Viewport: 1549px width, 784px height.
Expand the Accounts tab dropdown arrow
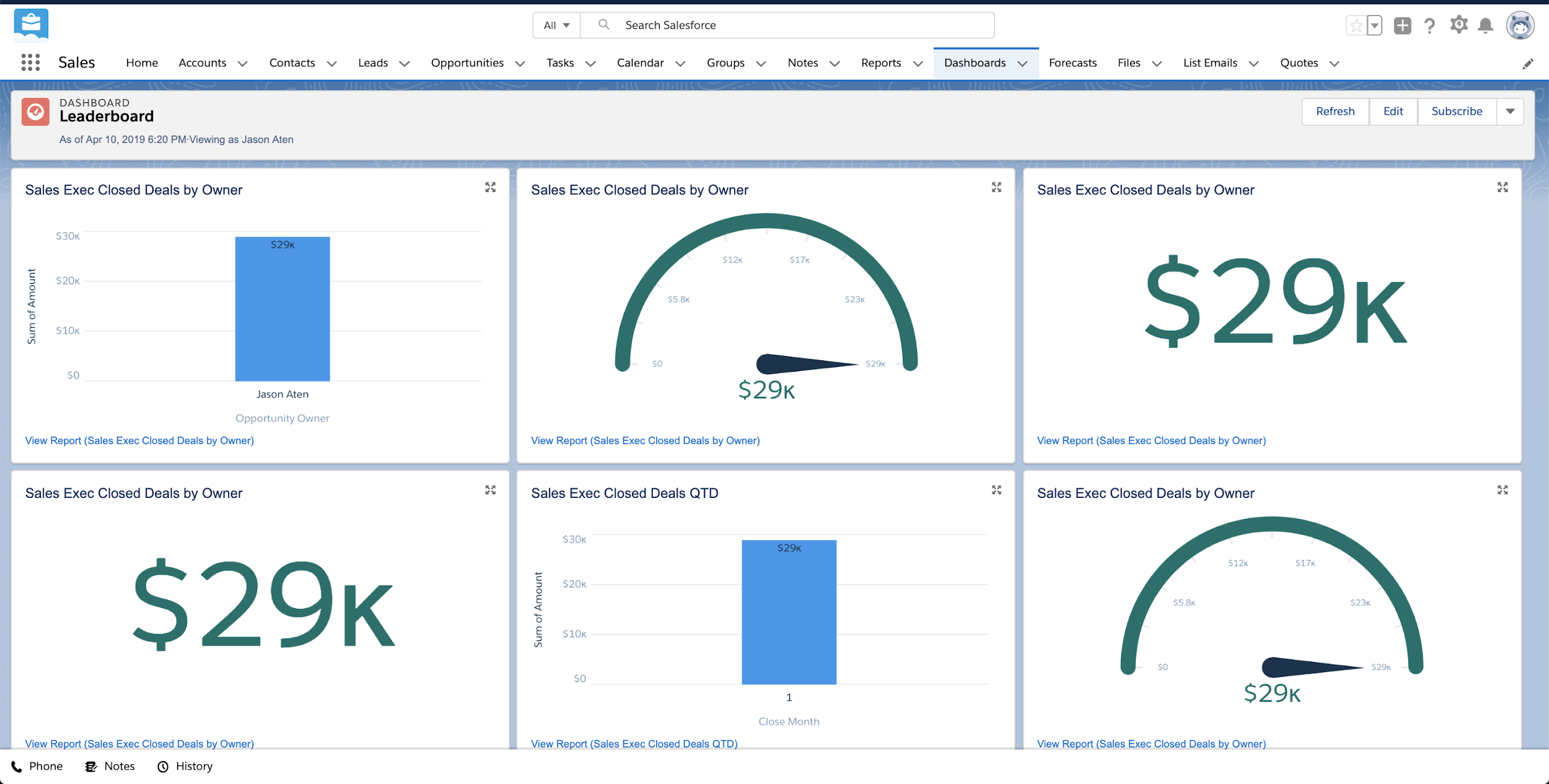tap(244, 63)
